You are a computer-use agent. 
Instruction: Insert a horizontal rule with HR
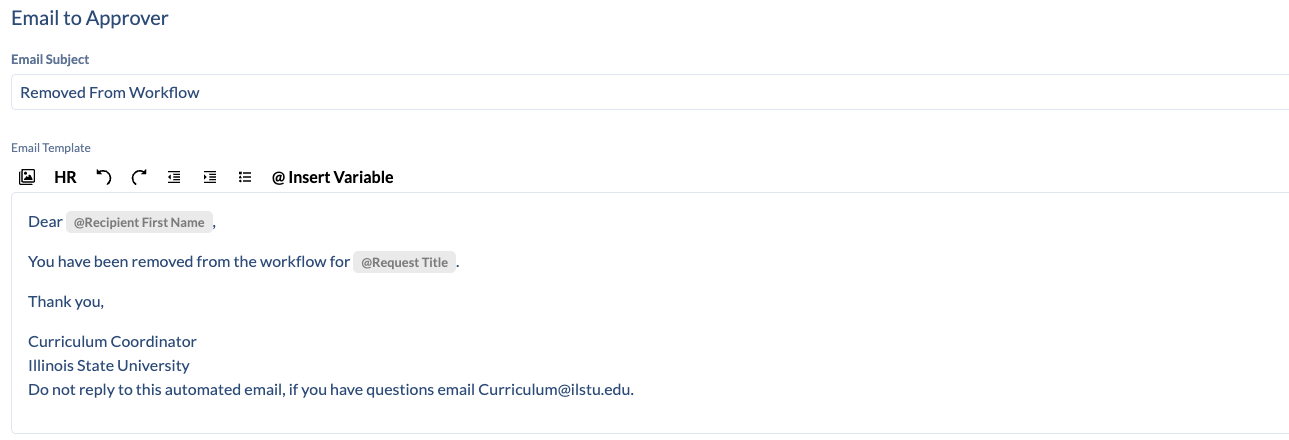(x=65, y=177)
